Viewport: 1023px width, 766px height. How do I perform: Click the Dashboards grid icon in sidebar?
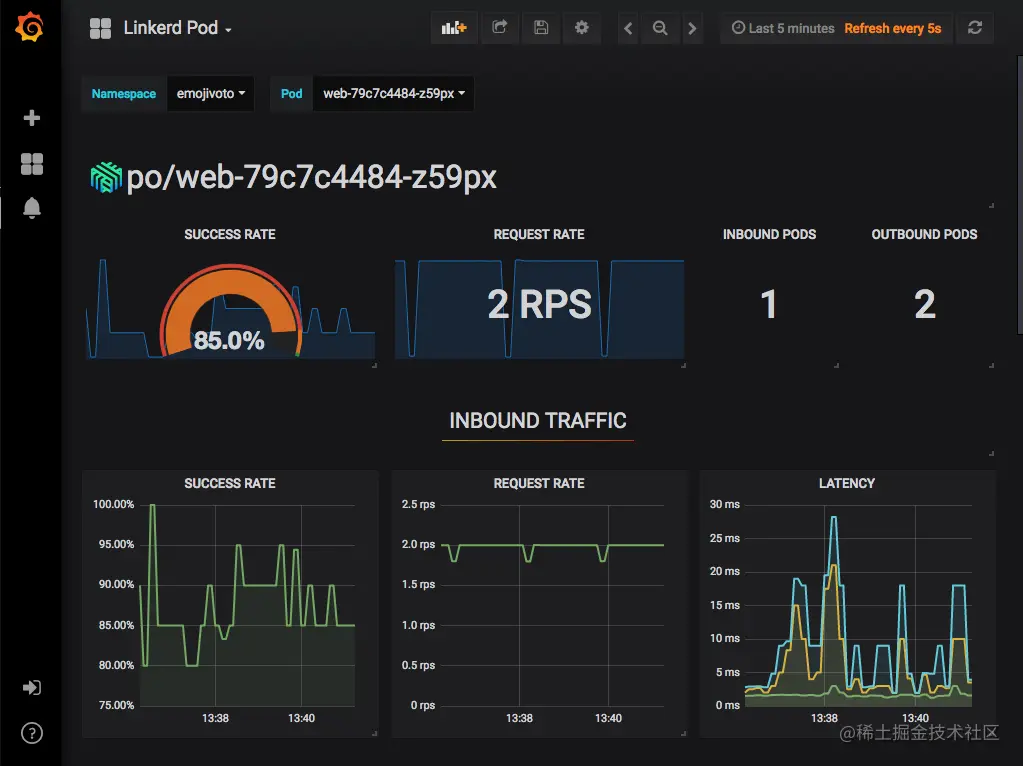click(30, 163)
